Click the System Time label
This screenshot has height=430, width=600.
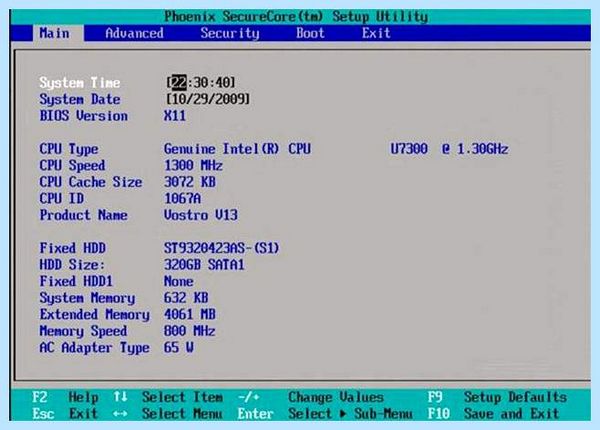80,83
